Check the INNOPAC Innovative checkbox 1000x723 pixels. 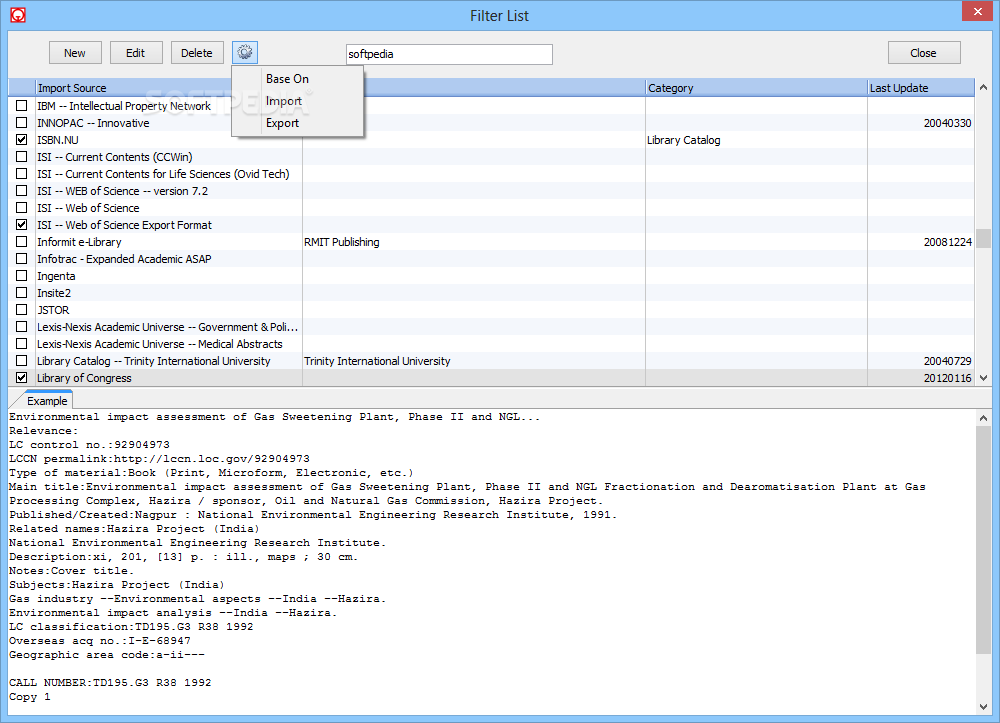22,122
